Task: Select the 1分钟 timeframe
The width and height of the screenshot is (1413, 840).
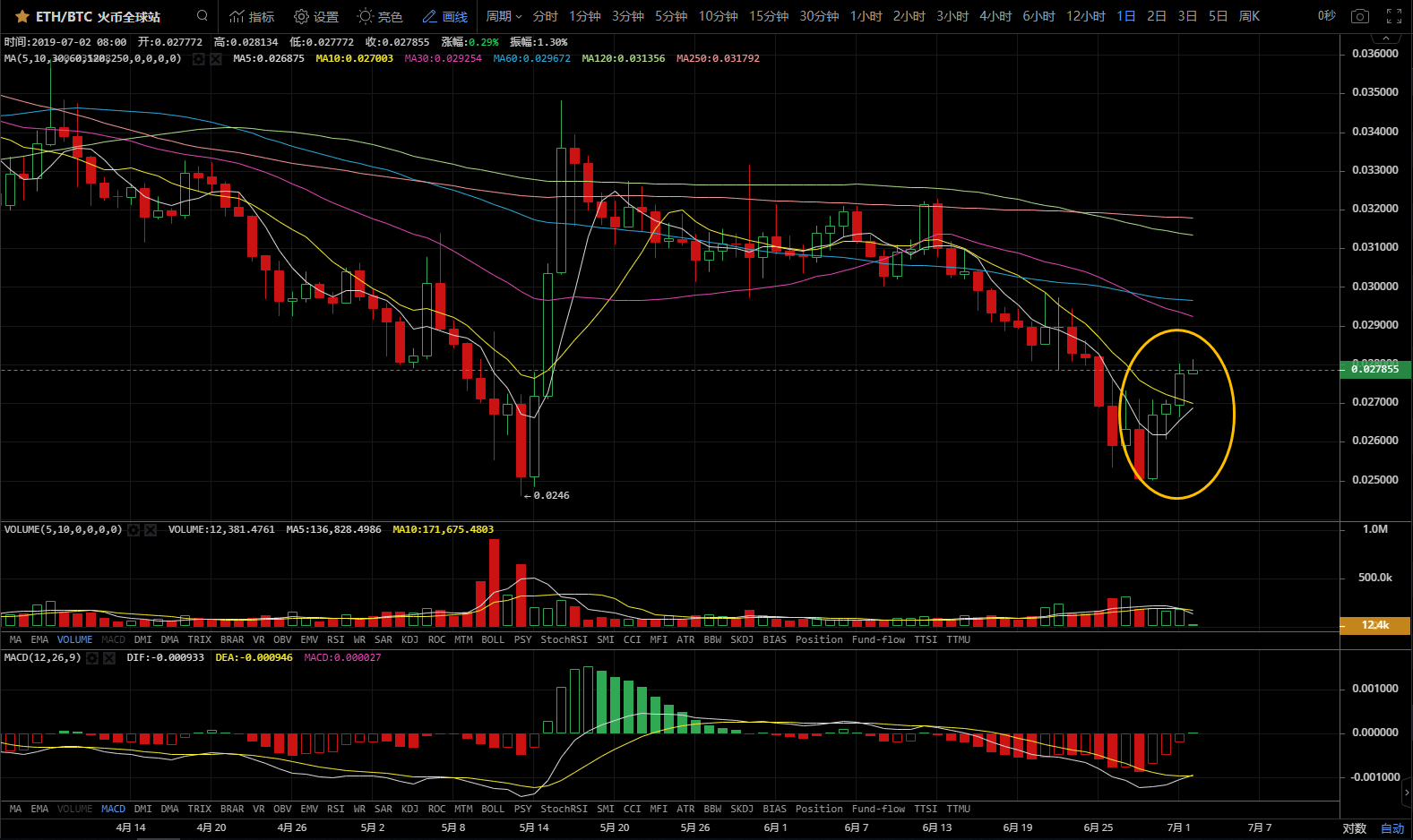Action: 585,16
